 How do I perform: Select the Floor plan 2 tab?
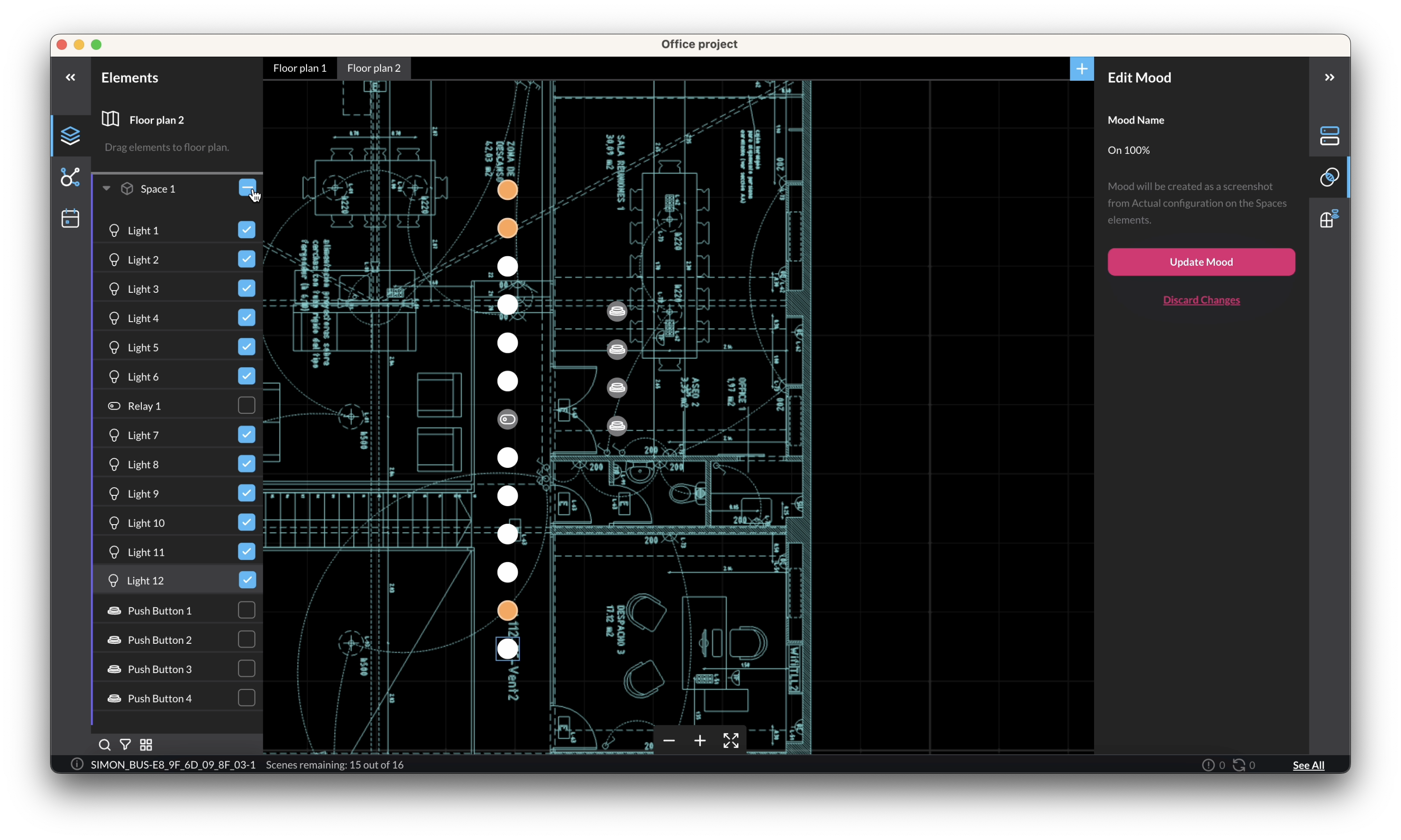(374, 68)
